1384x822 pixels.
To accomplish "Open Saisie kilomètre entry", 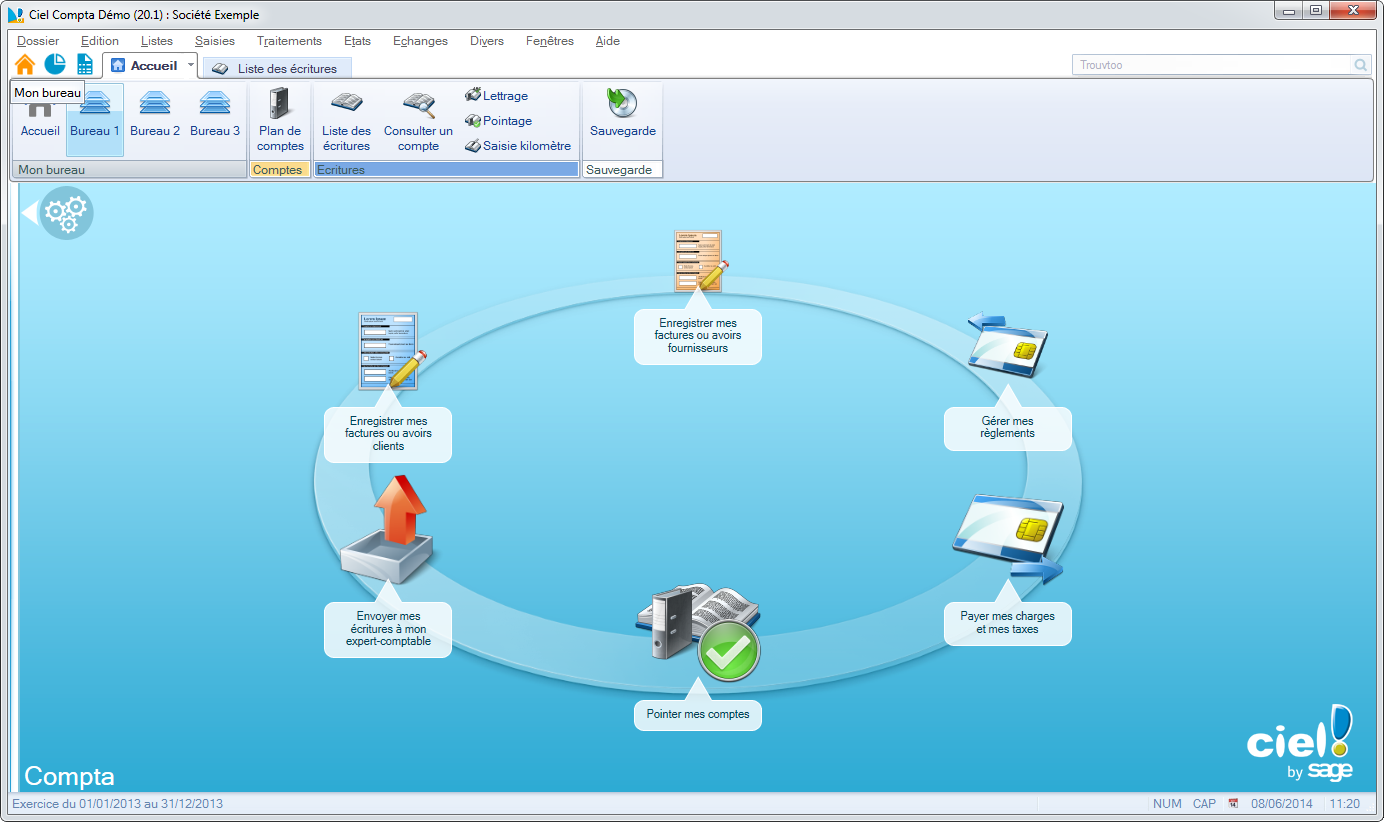I will (517, 146).
